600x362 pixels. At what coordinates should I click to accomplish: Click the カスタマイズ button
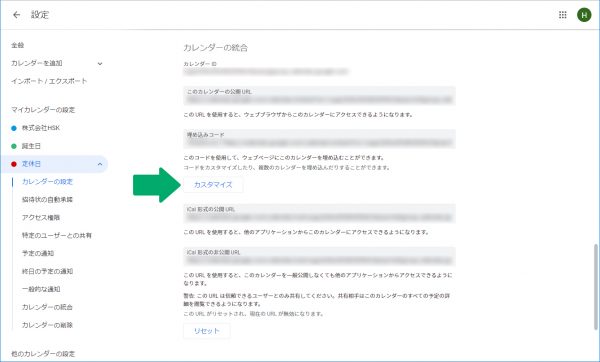213,185
